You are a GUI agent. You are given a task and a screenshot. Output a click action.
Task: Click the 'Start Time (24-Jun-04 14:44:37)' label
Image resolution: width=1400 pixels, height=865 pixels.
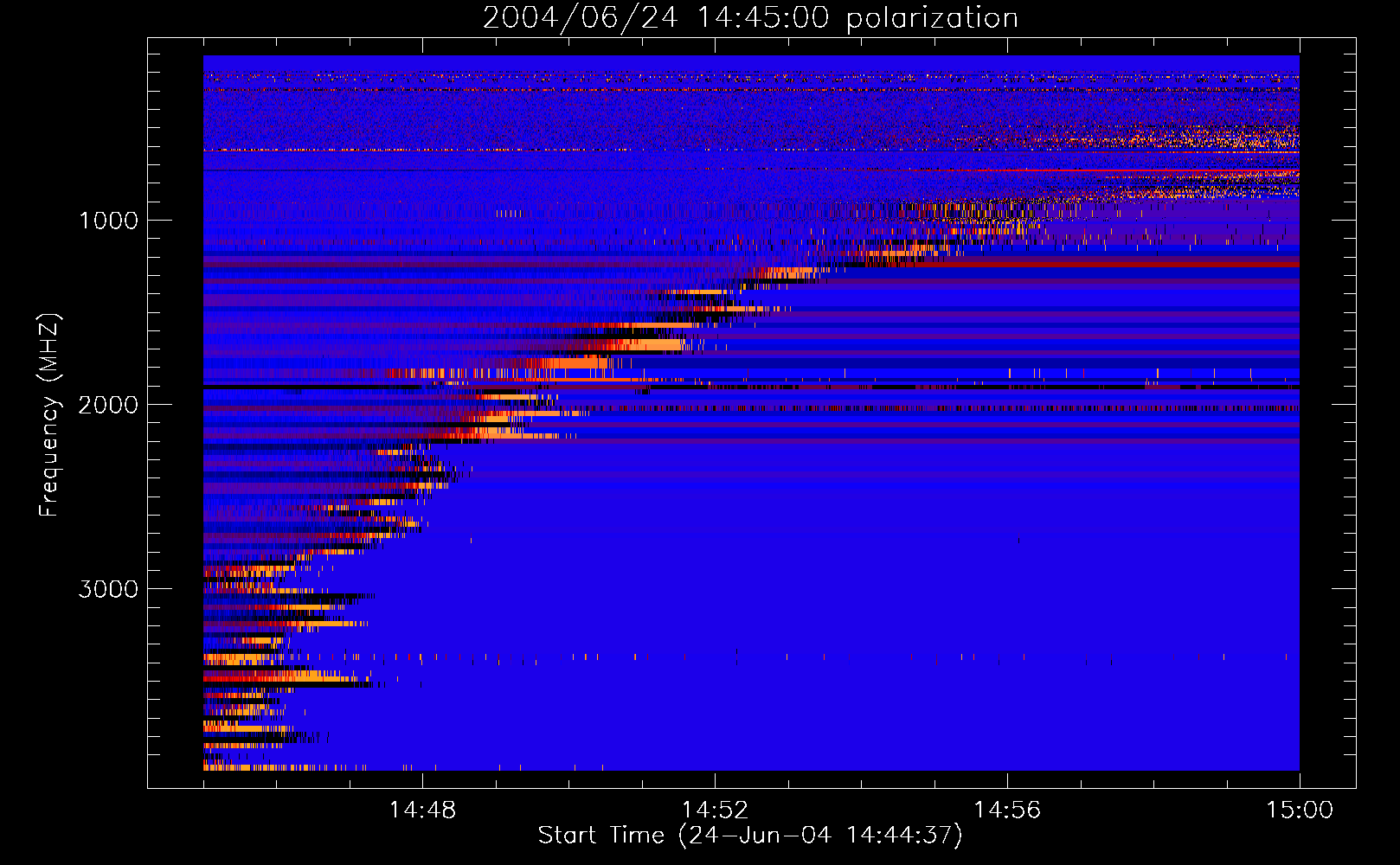750,836
